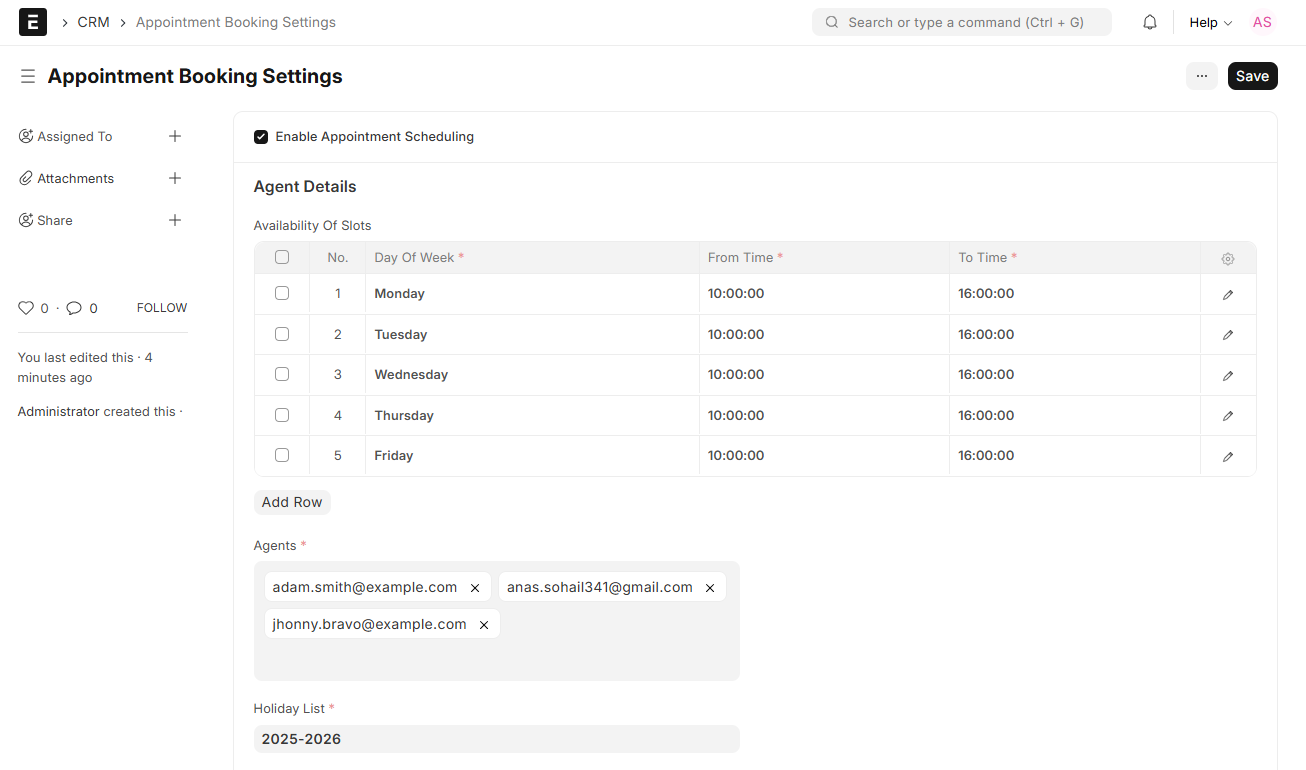The width and height of the screenshot is (1306, 770).
Task: Edit the Friday row with the pencil icon
Action: pyautogui.click(x=1228, y=456)
